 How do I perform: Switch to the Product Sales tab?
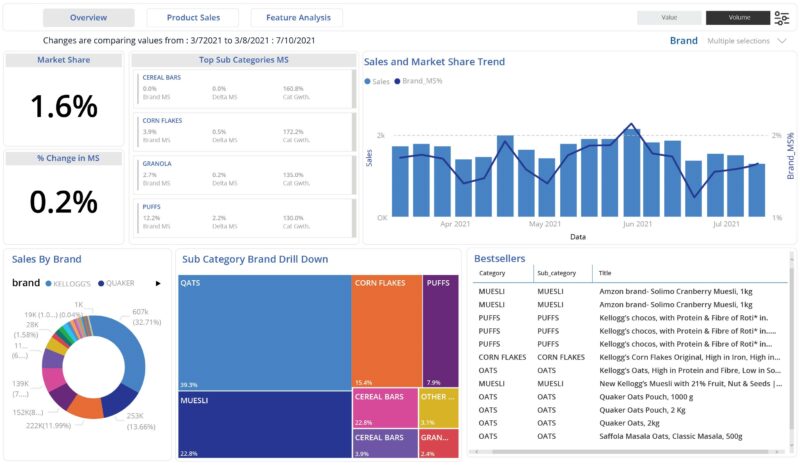click(x=192, y=18)
